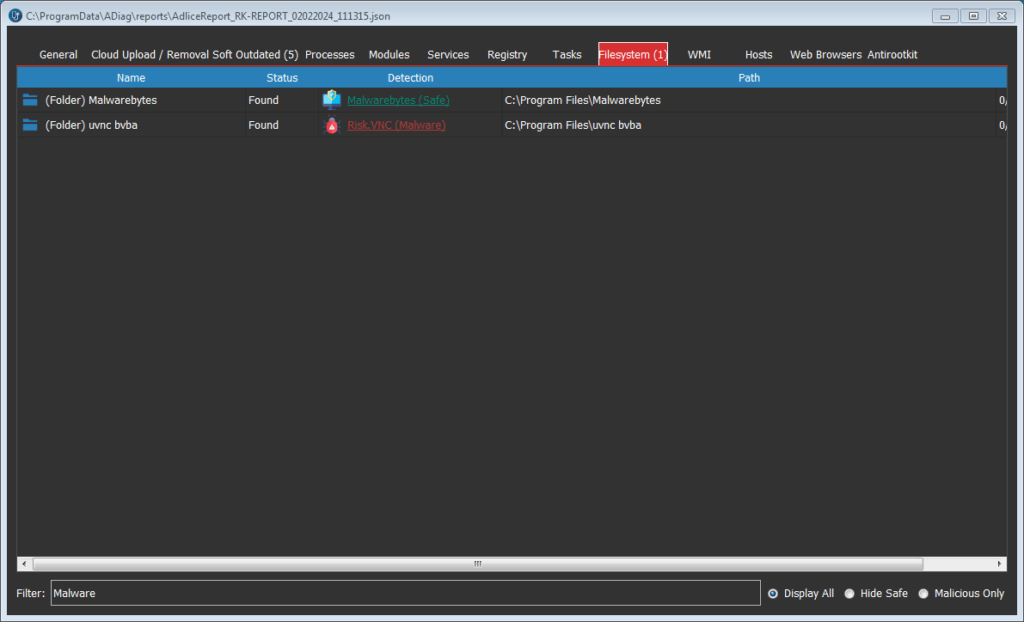Open the Processes tab

click(329, 55)
